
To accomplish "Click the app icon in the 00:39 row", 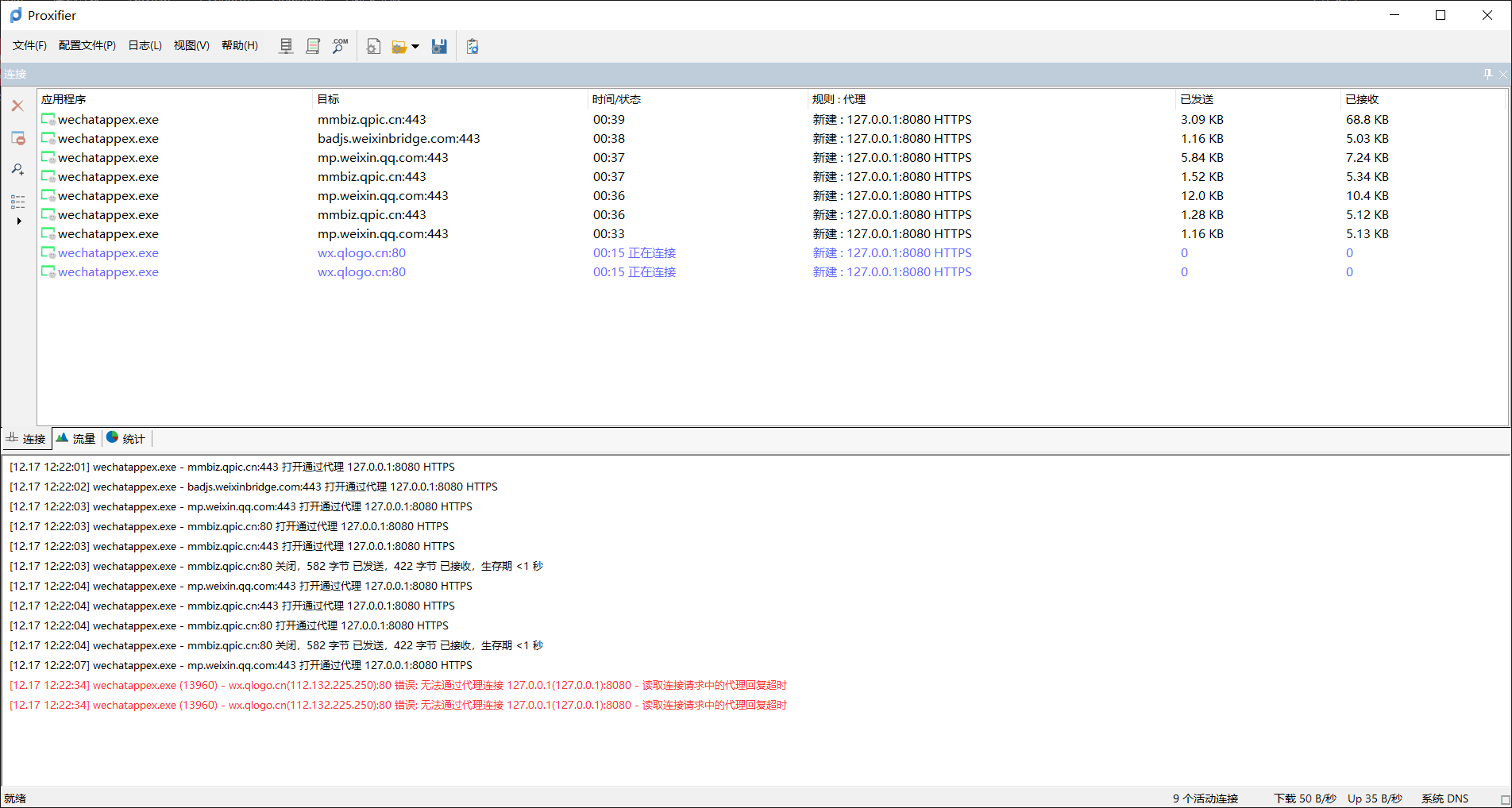I will click(x=48, y=120).
